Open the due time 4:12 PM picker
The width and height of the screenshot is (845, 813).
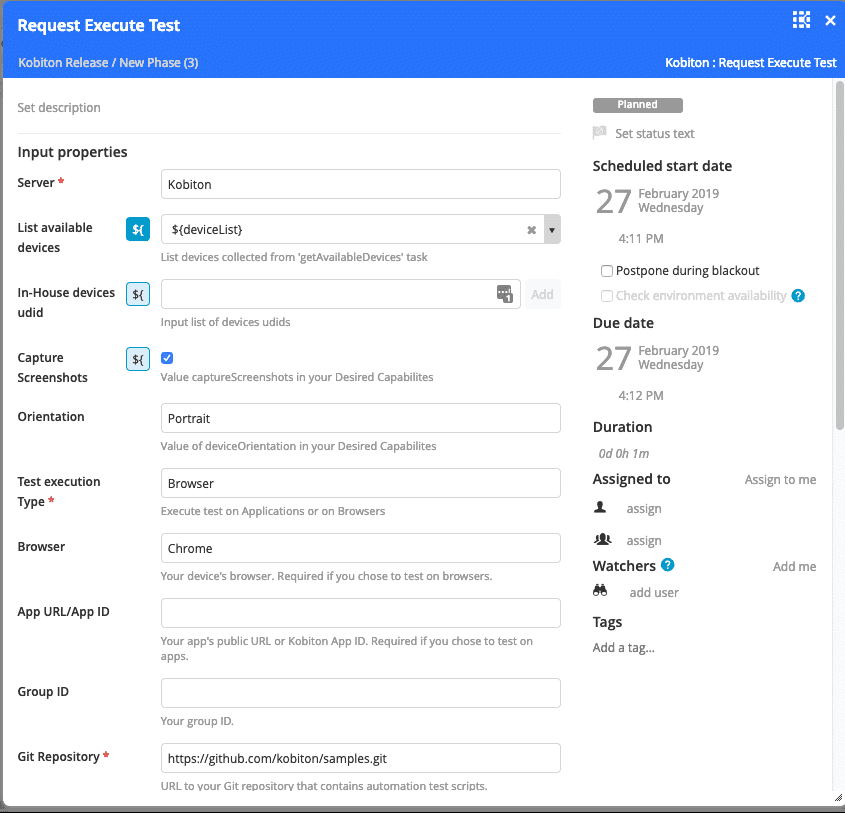click(x=642, y=396)
